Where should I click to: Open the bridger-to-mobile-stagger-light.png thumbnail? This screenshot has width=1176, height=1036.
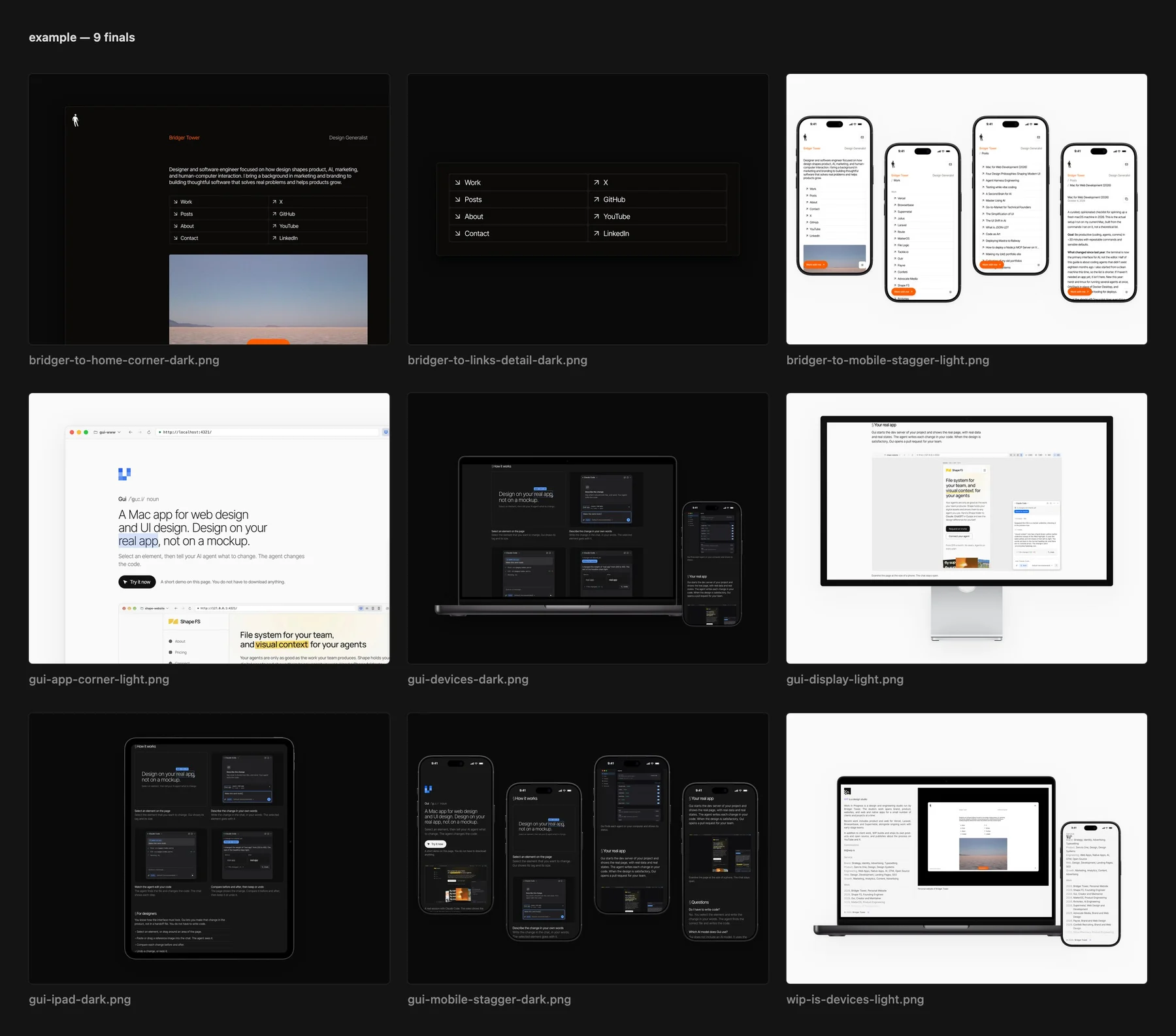pos(966,209)
